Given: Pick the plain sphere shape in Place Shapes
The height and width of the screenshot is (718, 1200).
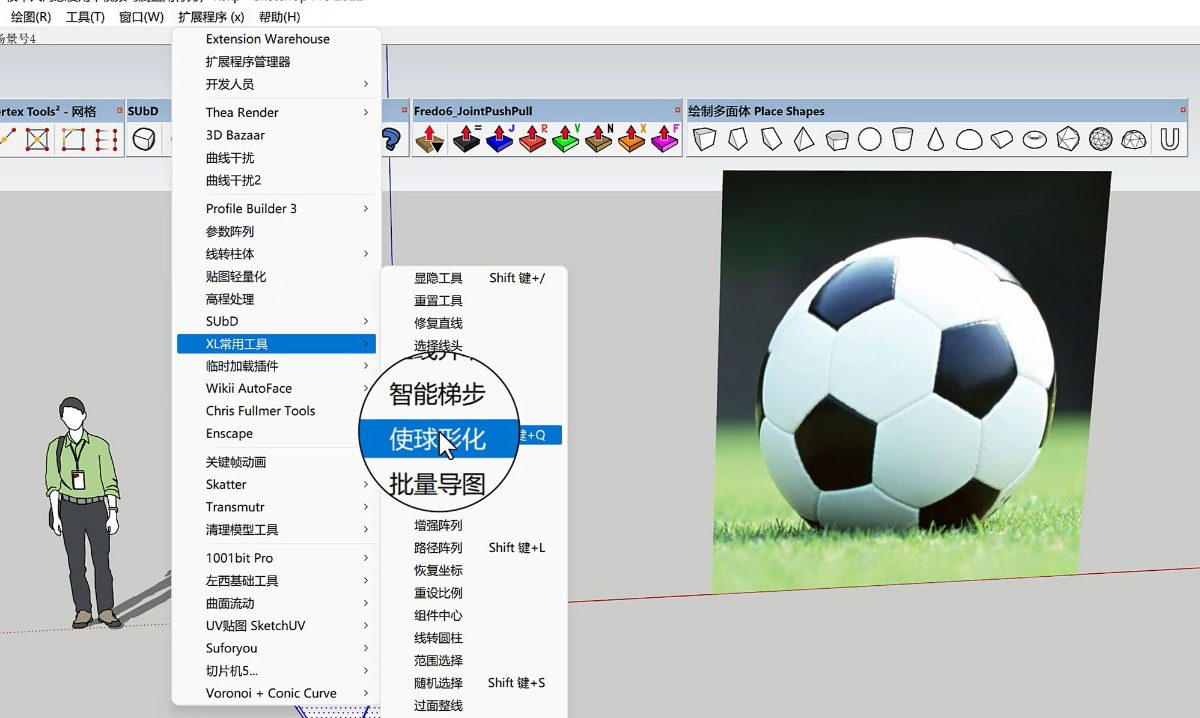Looking at the screenshot, I should 870,139.
